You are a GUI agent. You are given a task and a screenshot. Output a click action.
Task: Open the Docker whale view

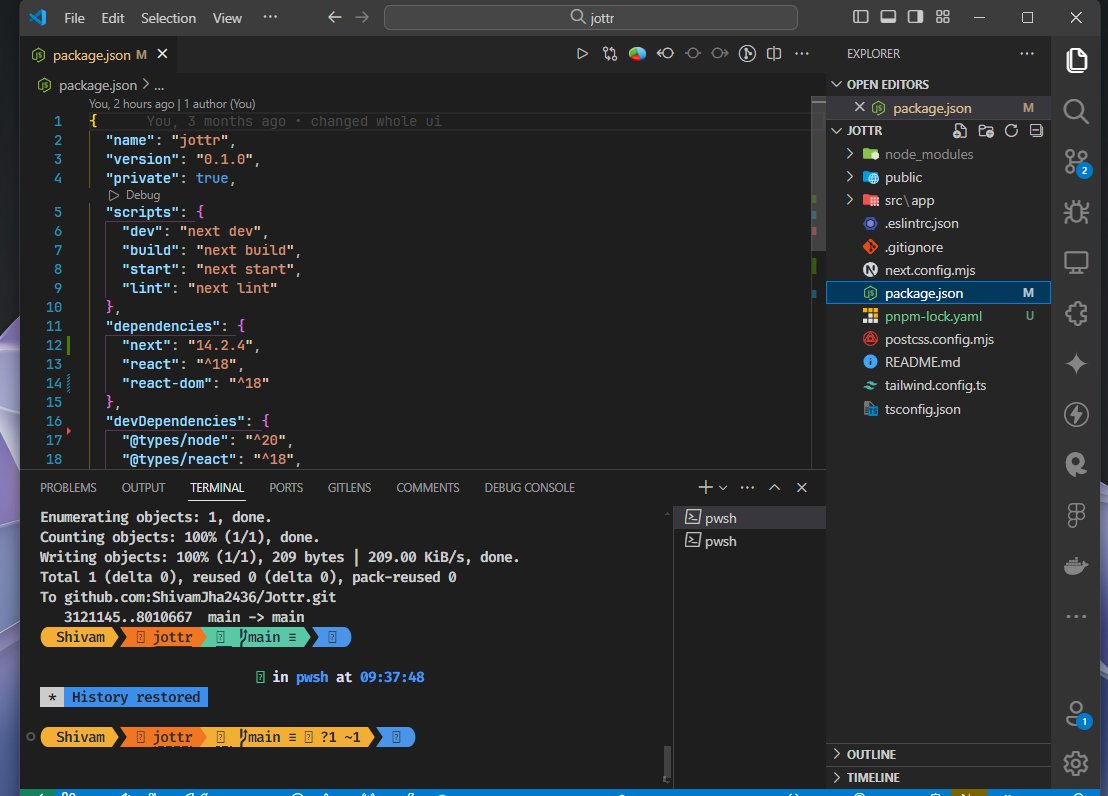[x=1076, y=566]
